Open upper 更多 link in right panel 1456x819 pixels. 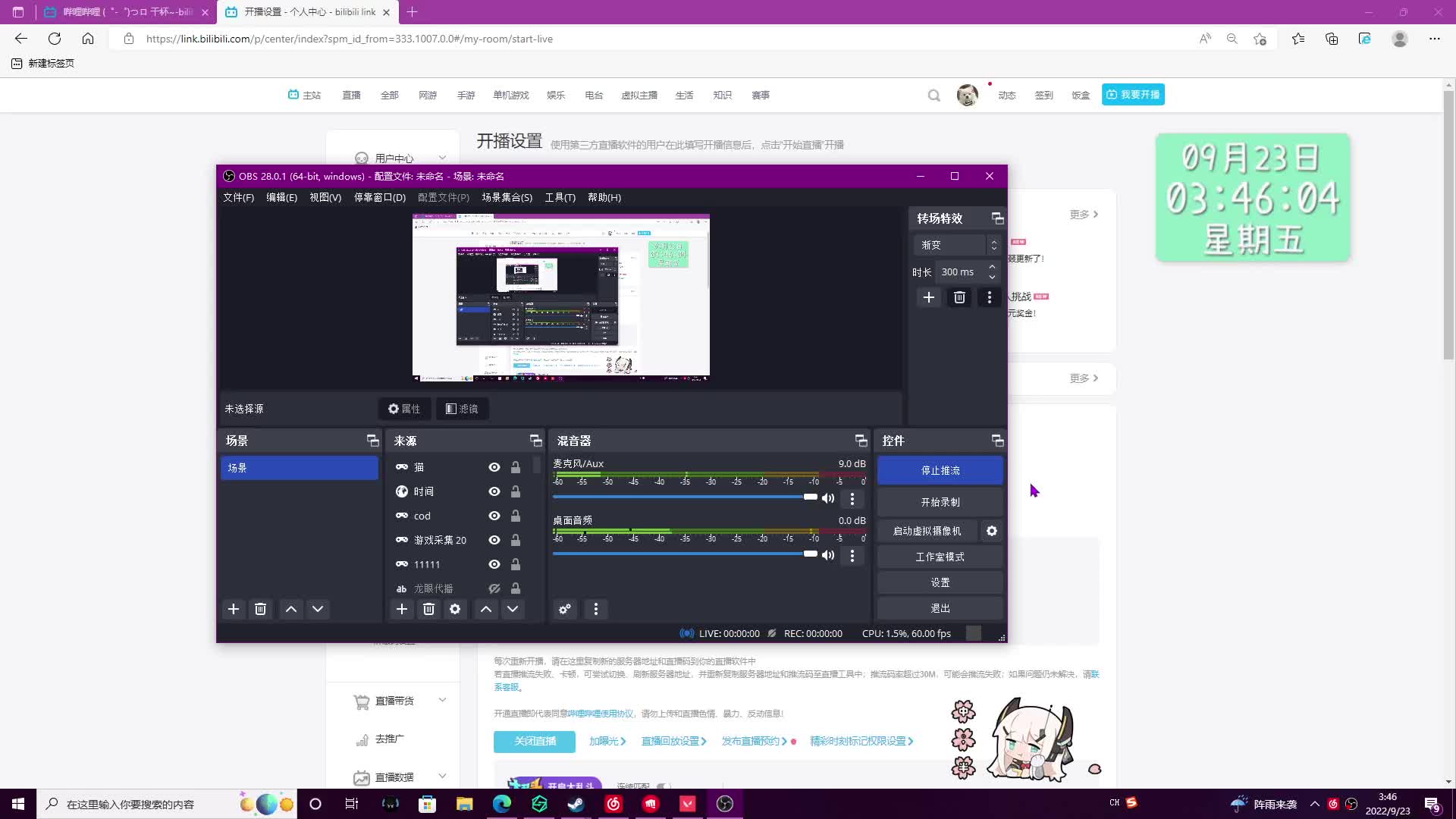pos(1084,215)
